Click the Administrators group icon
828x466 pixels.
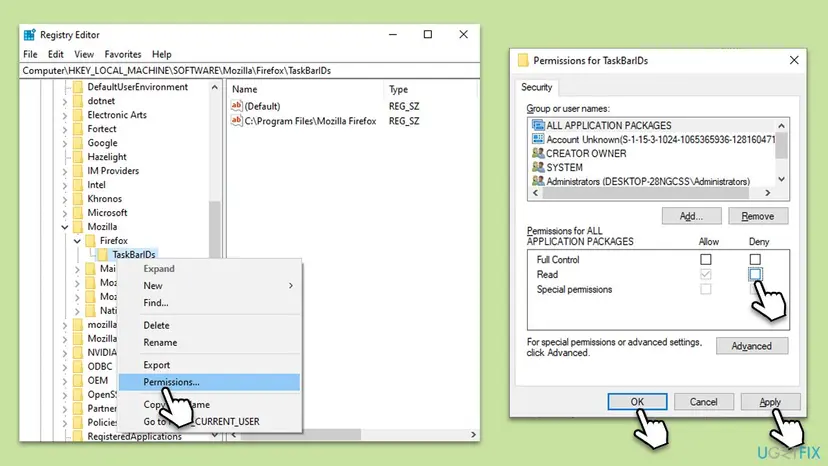538,181
